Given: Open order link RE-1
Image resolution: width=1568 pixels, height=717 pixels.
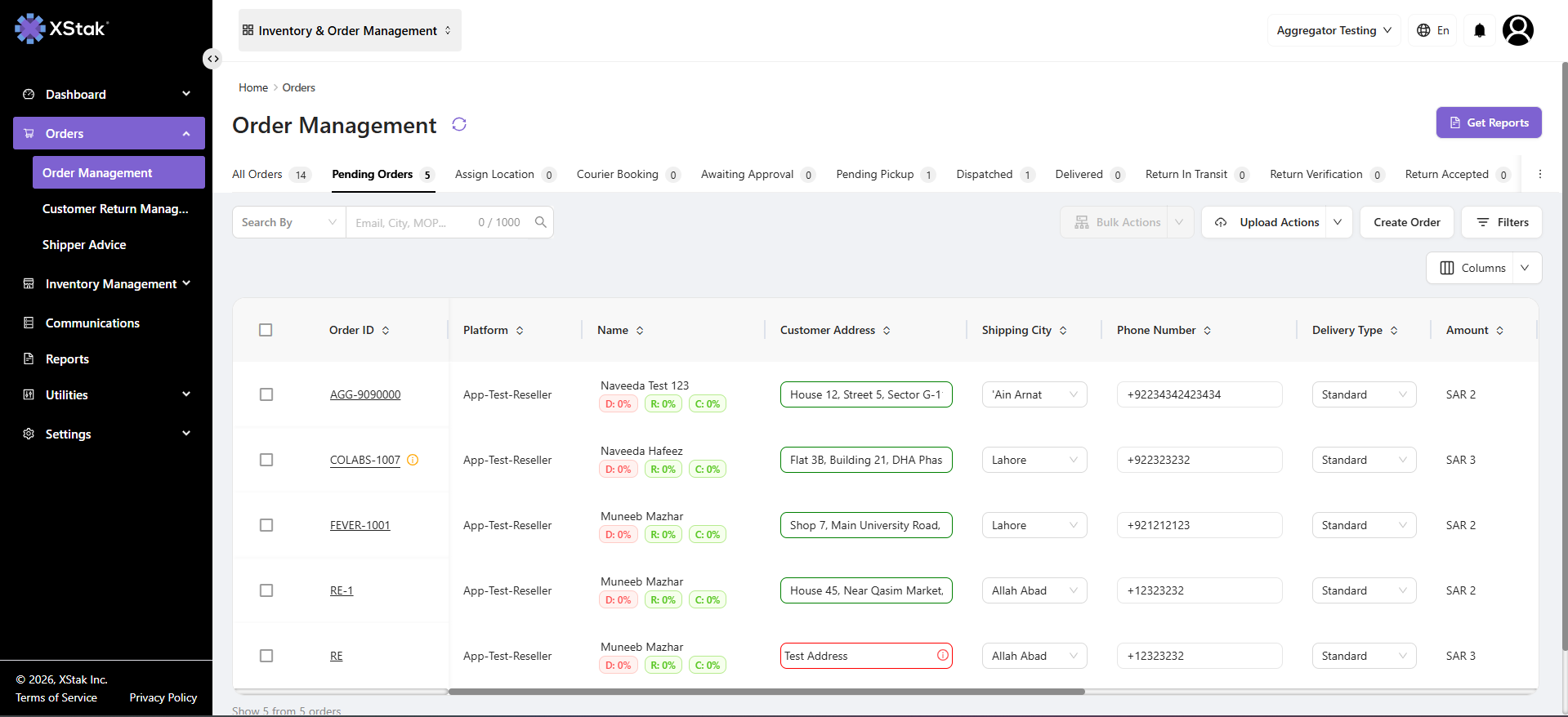Looking at the screenshot, I should pyautogui.click(x=342, y=590).
